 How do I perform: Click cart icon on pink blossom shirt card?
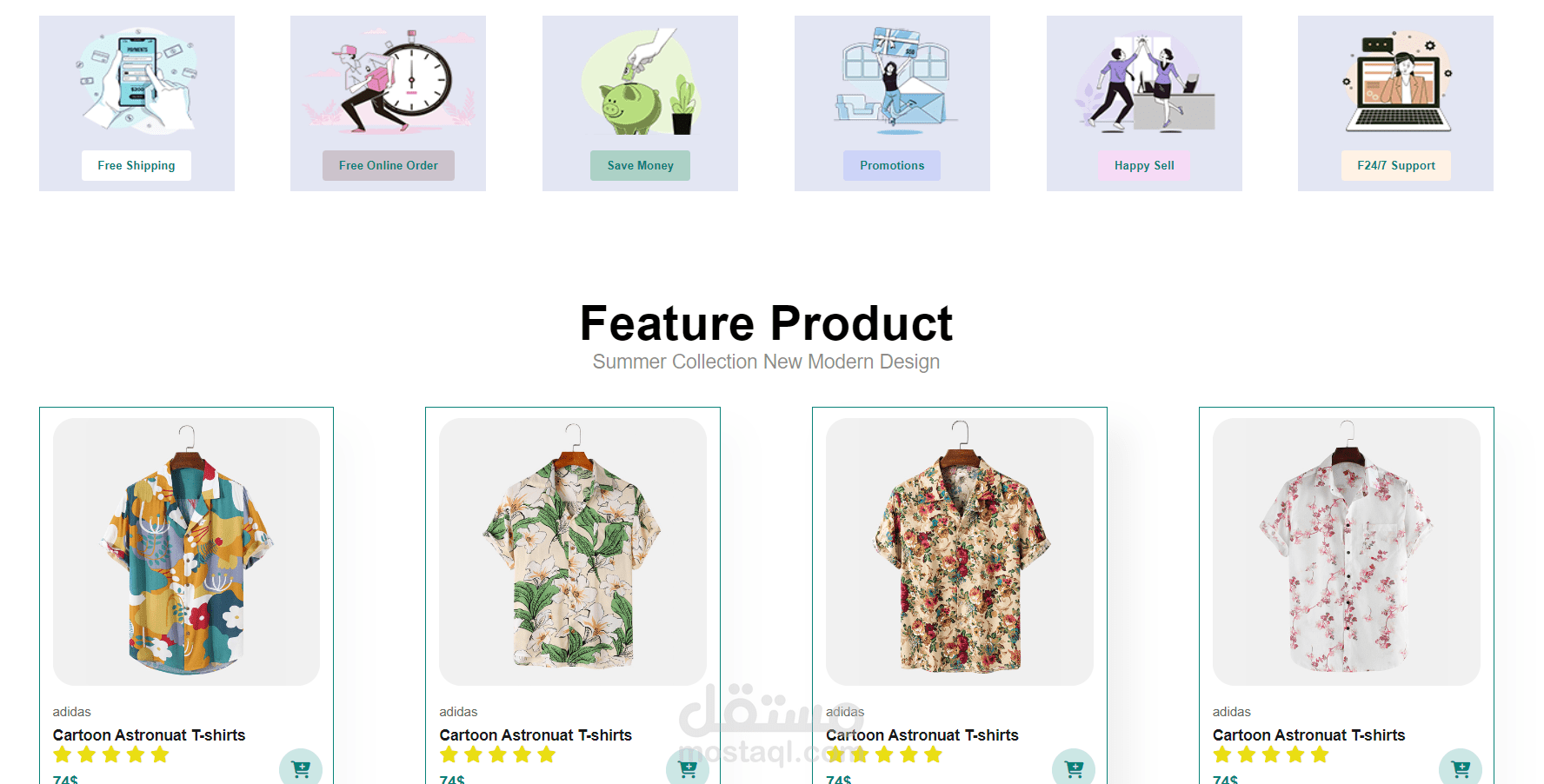click(x=1461, y=767)
